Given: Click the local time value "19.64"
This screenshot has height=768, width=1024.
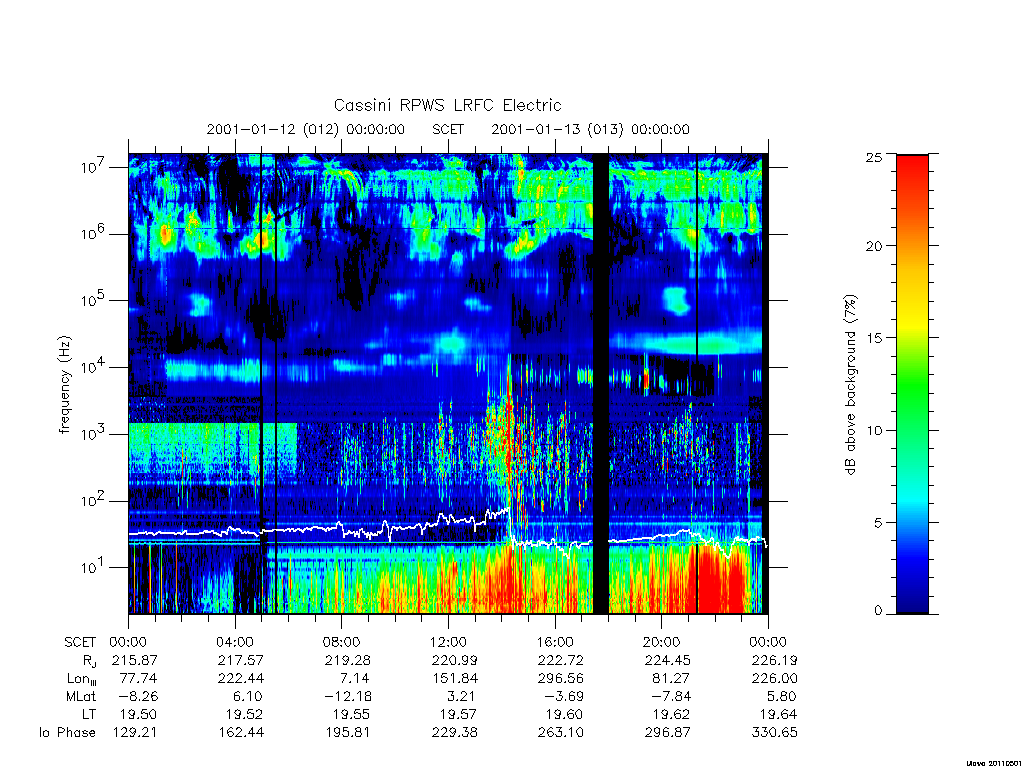Looking at the screenshot, I should pos(778,714).
